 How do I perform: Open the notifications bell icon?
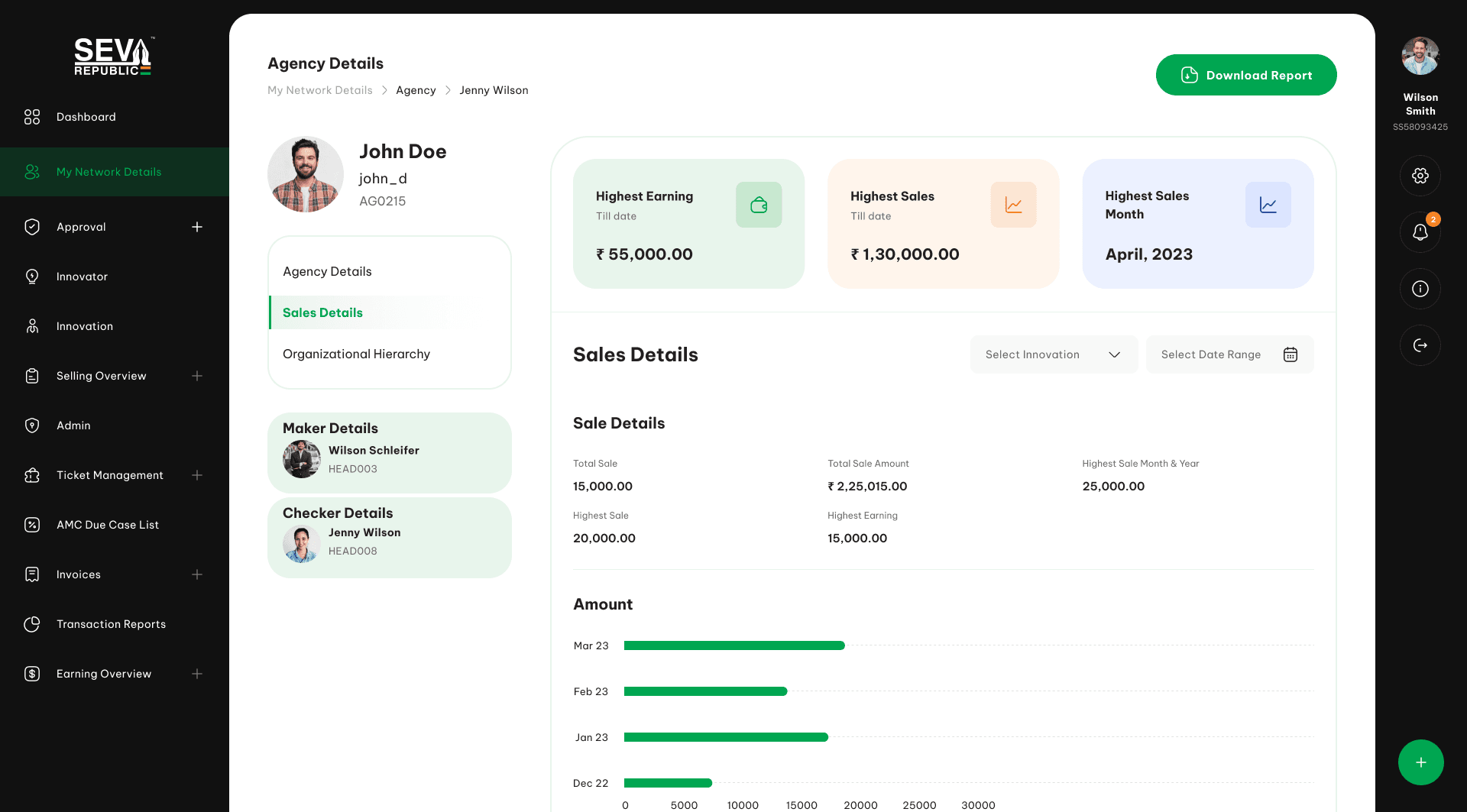point(1420,232)
